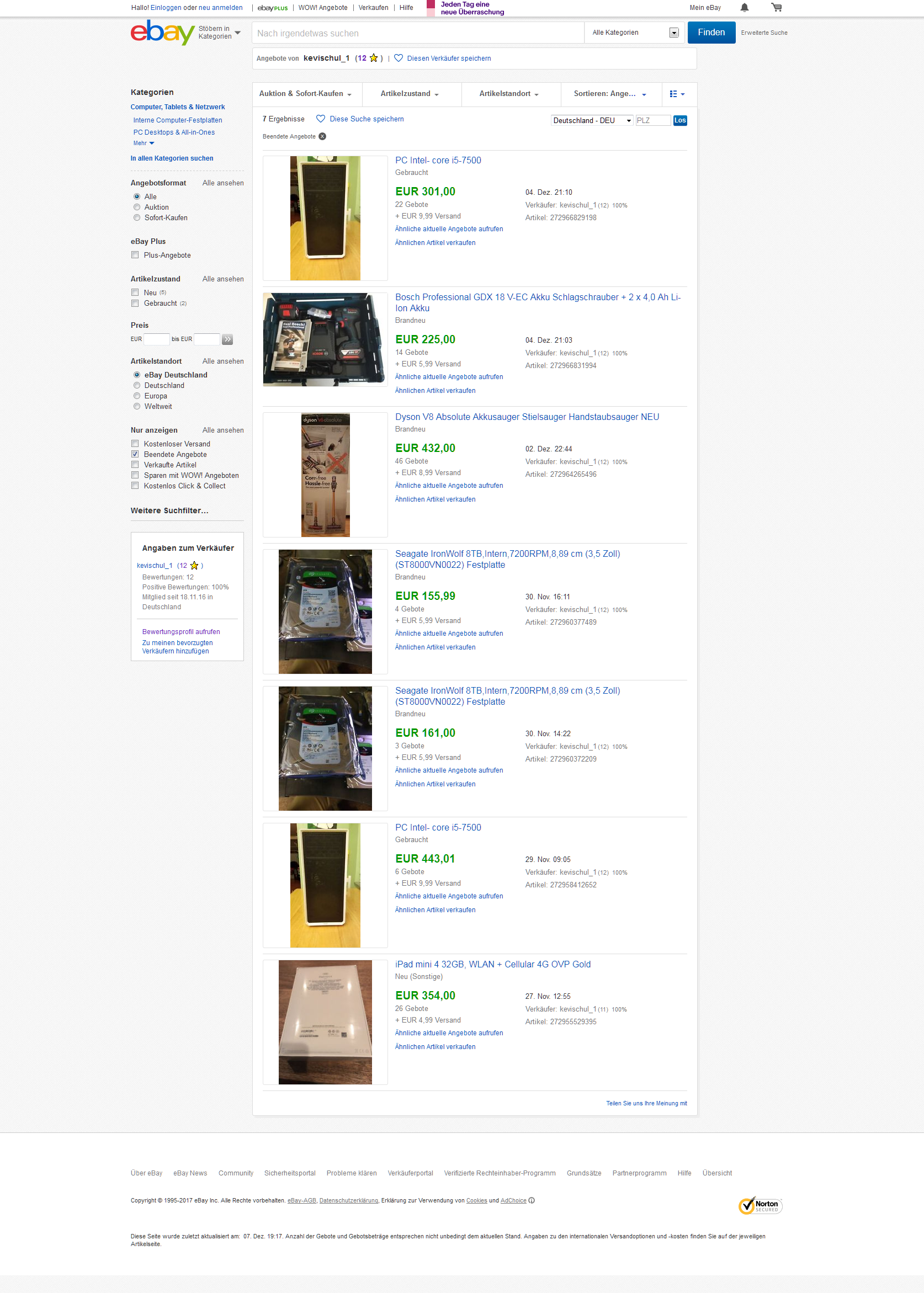
Task: Click heart icon beside Diese Suche speichern
Action: tap(320, 119)
